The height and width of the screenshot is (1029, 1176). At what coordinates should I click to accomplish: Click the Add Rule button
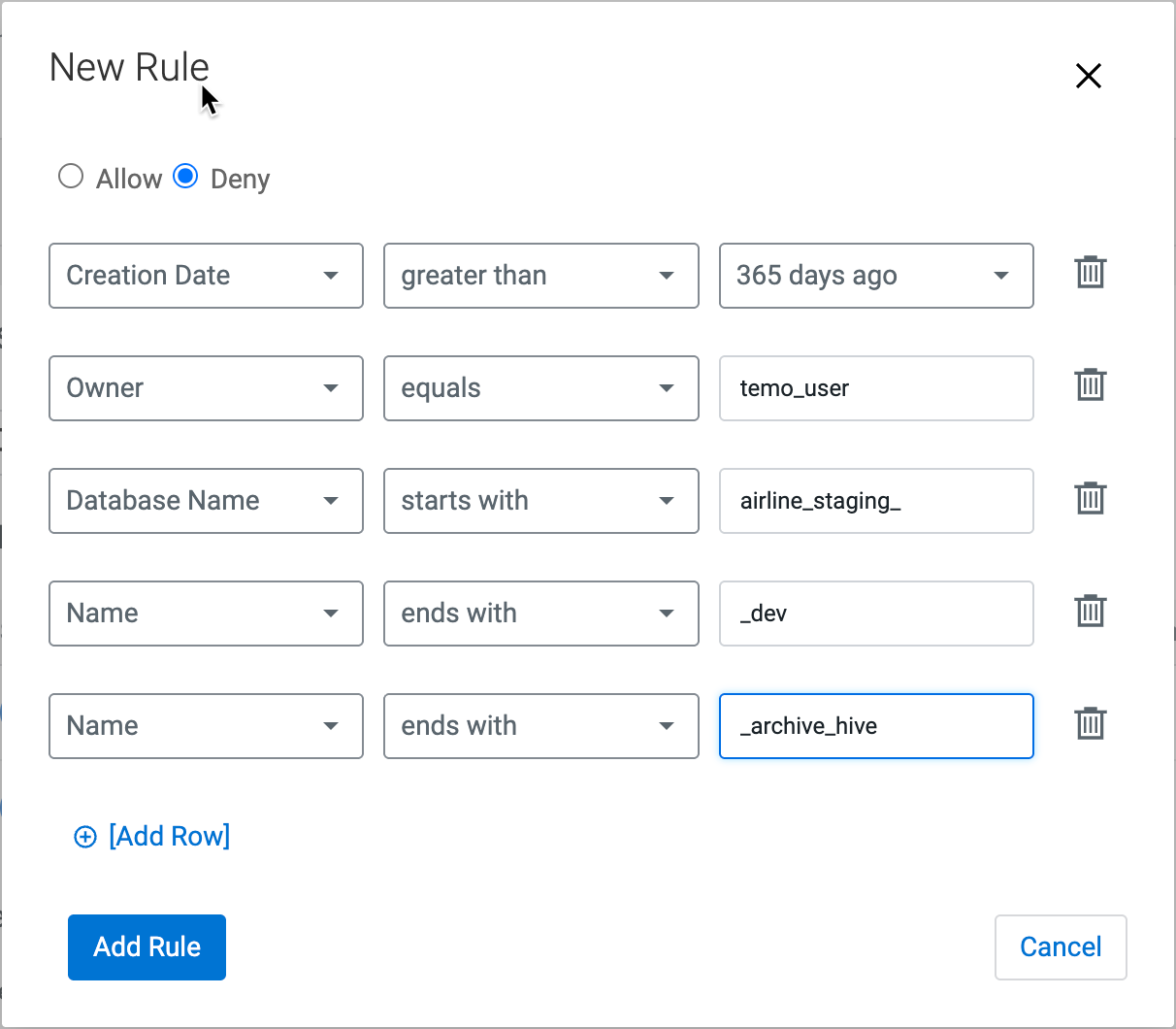point(147,946)
